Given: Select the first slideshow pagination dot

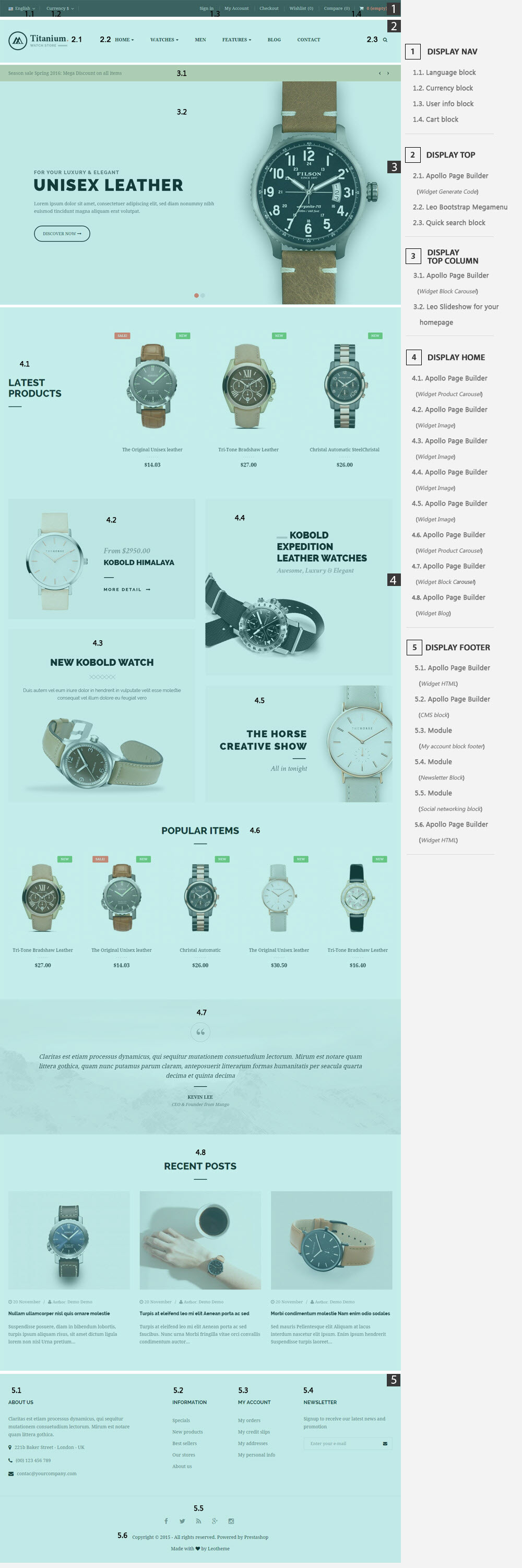Looking at the screenshot, I should [x=196, y=295].
